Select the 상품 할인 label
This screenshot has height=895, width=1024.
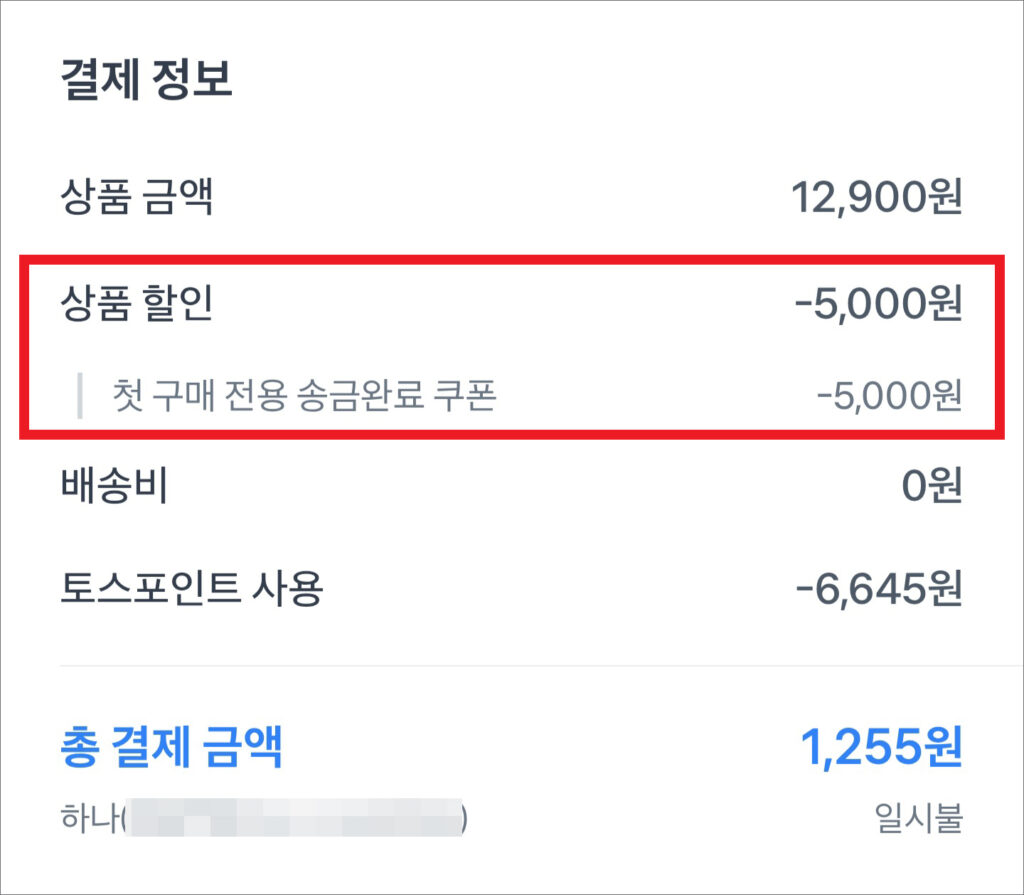(137, 305)
